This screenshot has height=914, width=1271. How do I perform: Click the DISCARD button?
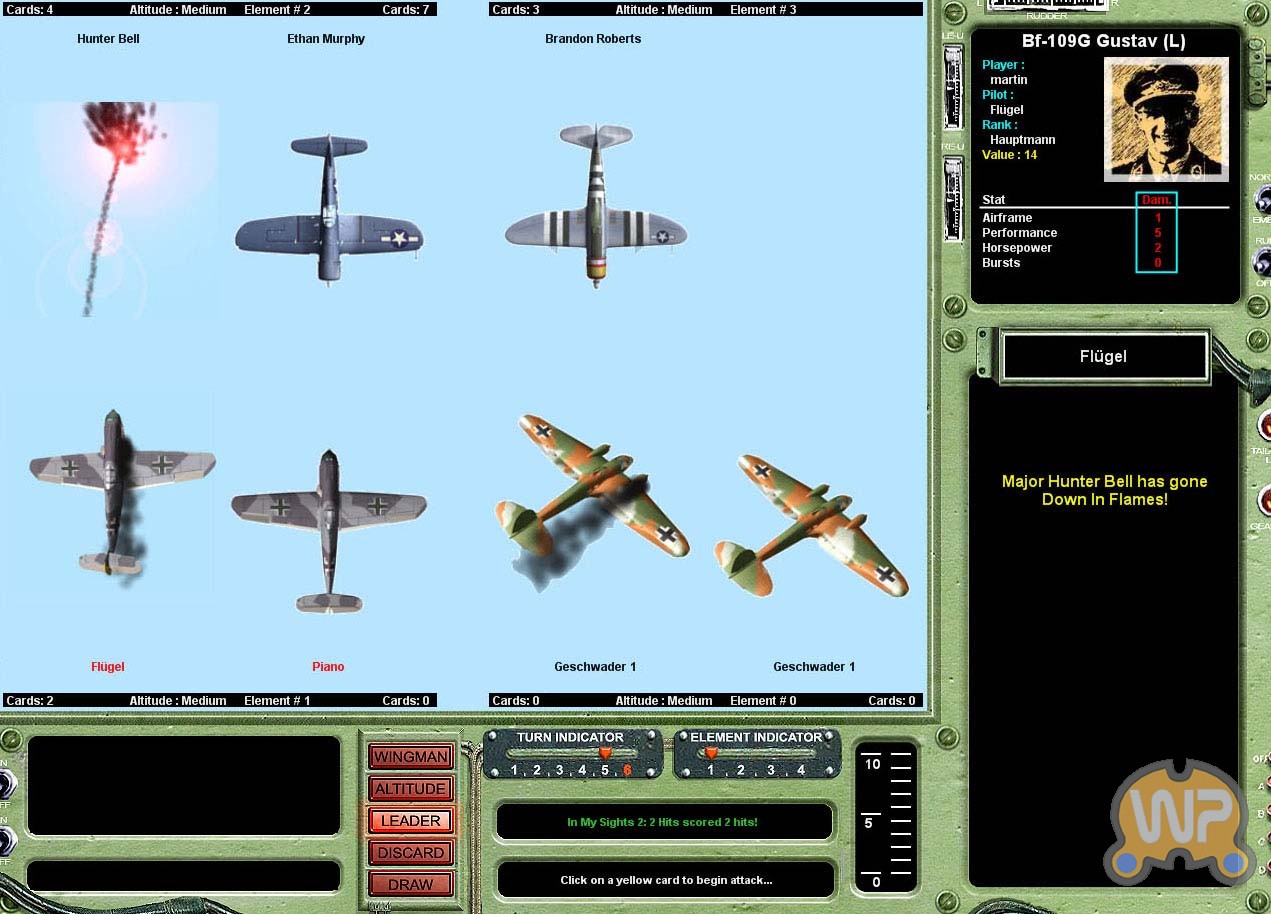[x=410, y=853]
